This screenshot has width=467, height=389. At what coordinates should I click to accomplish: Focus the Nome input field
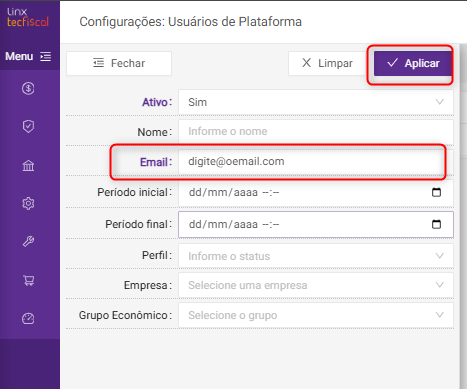[316, 131]
